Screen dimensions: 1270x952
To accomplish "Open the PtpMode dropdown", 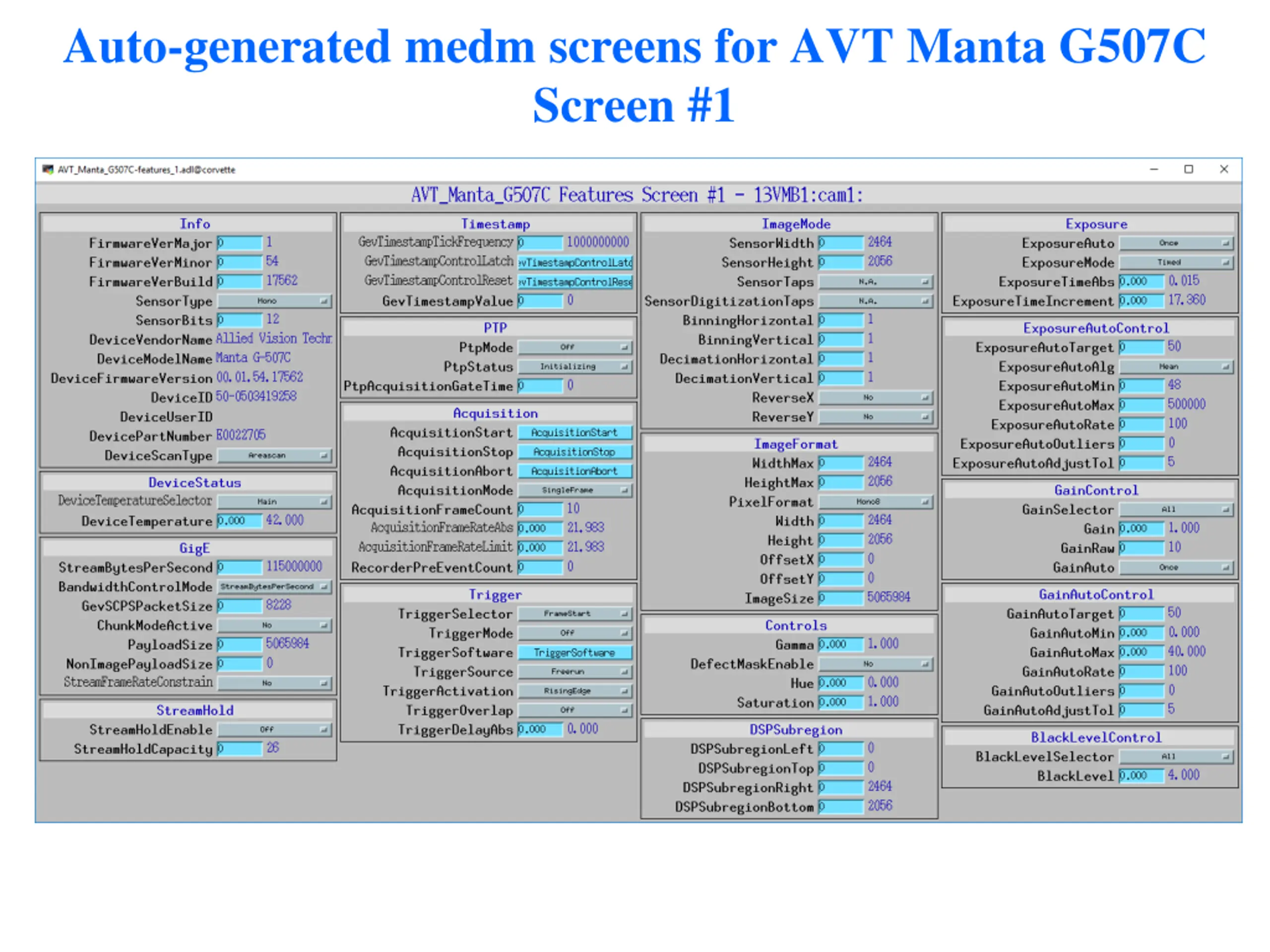I will [574, 348].
